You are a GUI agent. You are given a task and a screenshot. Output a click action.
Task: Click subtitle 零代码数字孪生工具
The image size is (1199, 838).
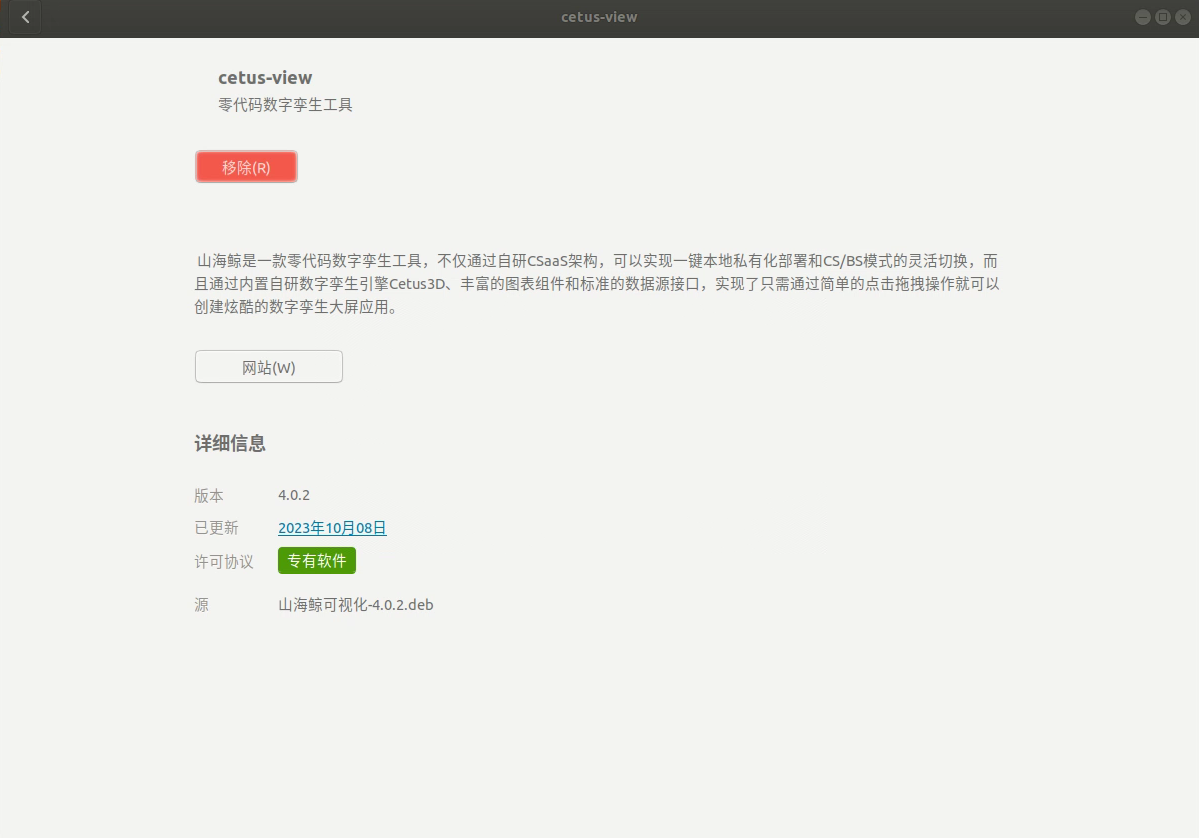coord(285,105)
